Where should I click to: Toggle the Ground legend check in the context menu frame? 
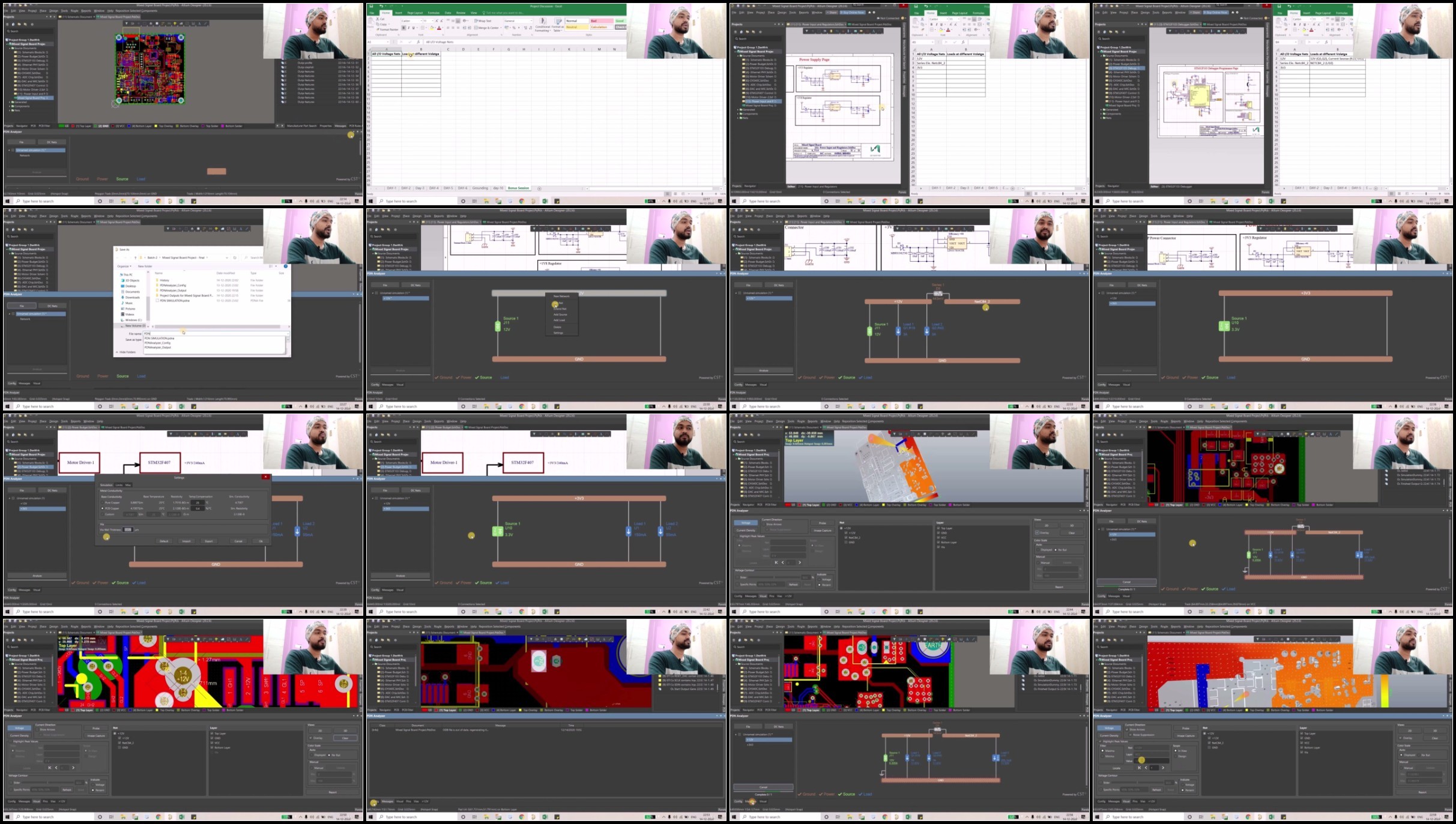pos(444,377)
